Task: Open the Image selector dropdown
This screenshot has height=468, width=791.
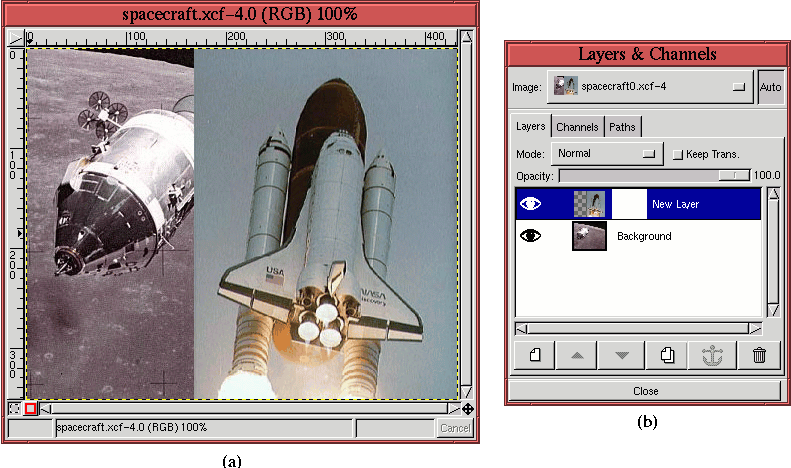Action: 650,87
